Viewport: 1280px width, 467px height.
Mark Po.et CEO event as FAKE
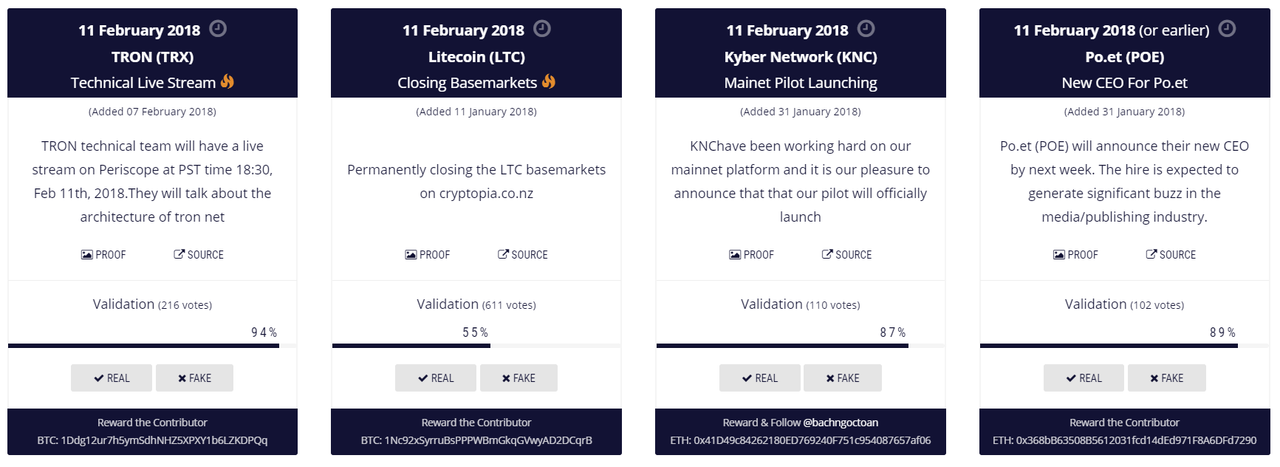point(1166,378)
